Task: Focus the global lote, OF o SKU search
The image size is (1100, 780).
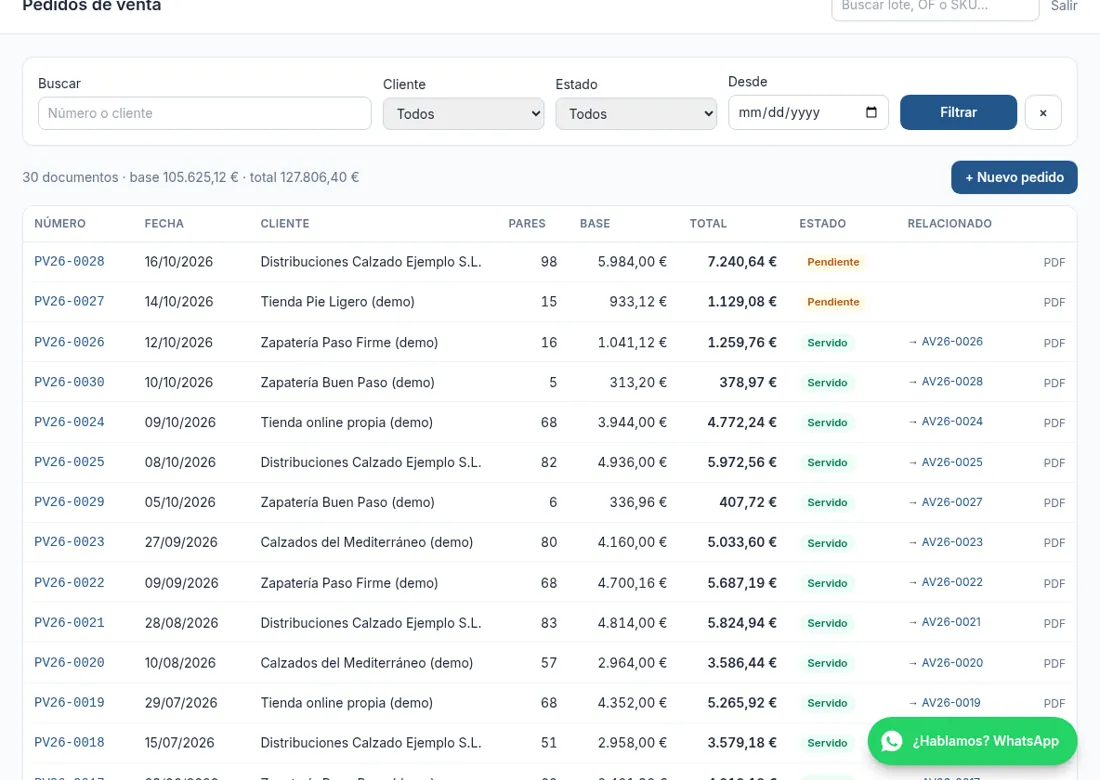Action: click(x=935, y=7)
